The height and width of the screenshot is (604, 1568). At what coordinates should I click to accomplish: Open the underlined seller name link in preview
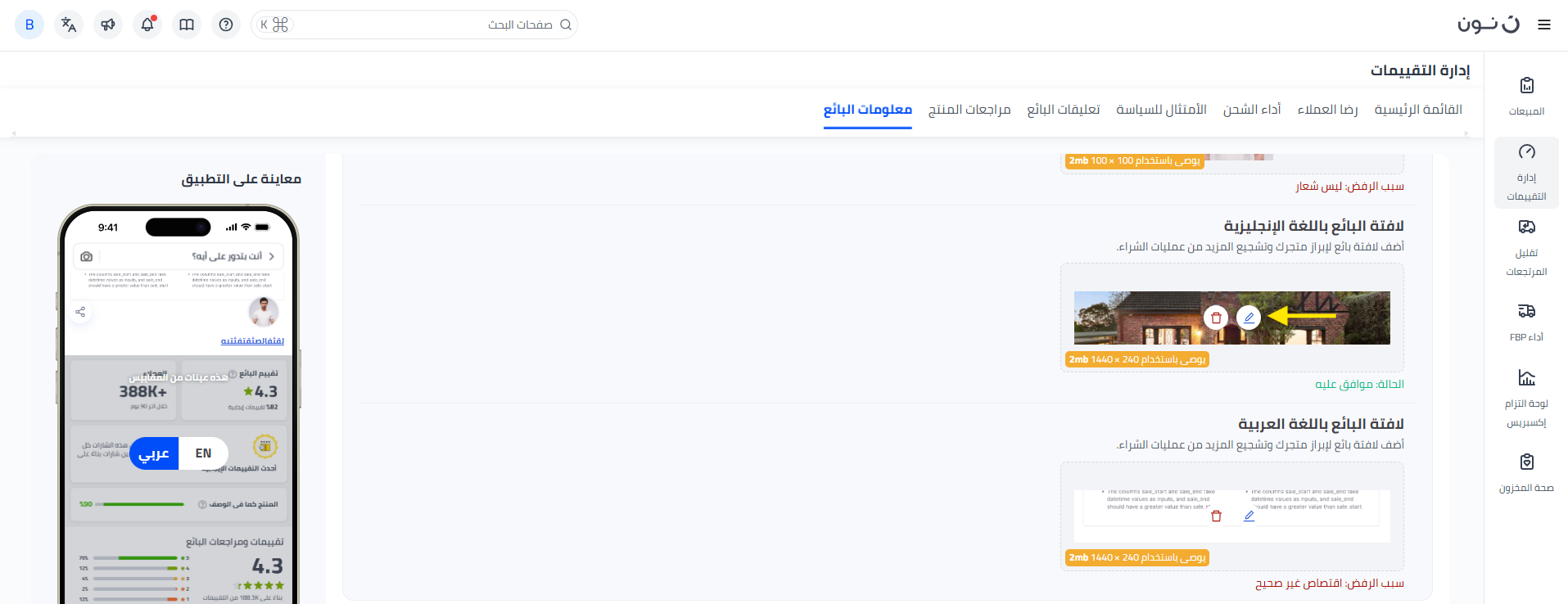252,340
